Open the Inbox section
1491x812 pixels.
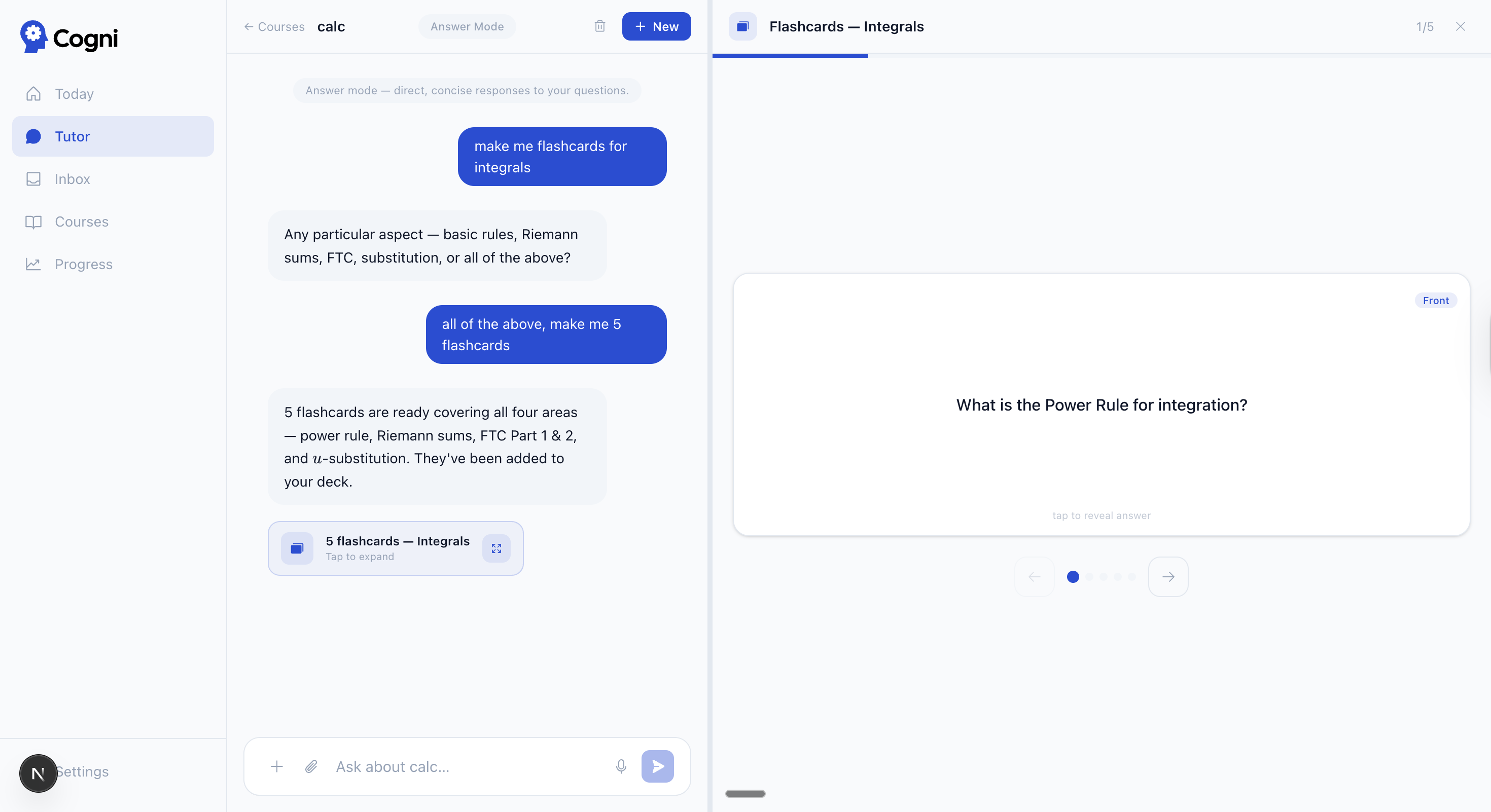(113, 179)
